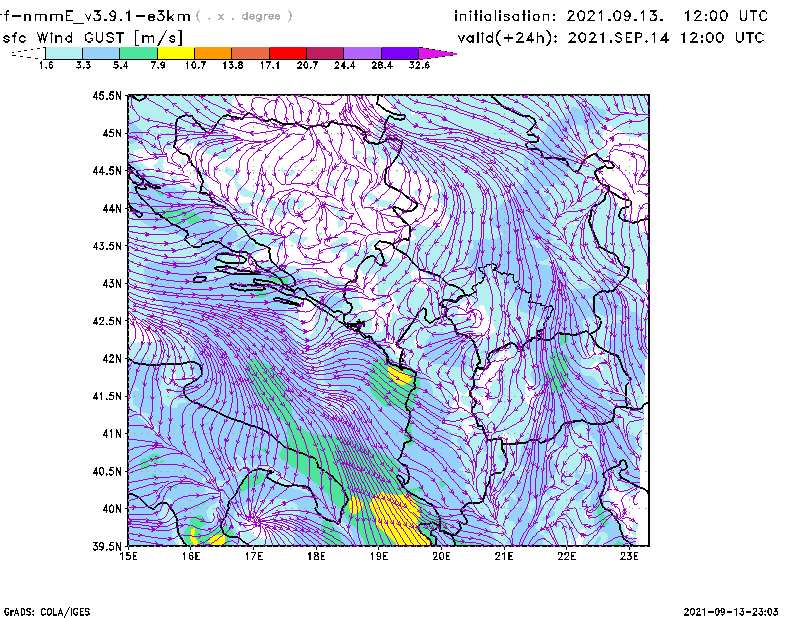Click the white dashed arrow below 1.6 in legend
The image size is (800, 618).
click(x=28, y=53)
